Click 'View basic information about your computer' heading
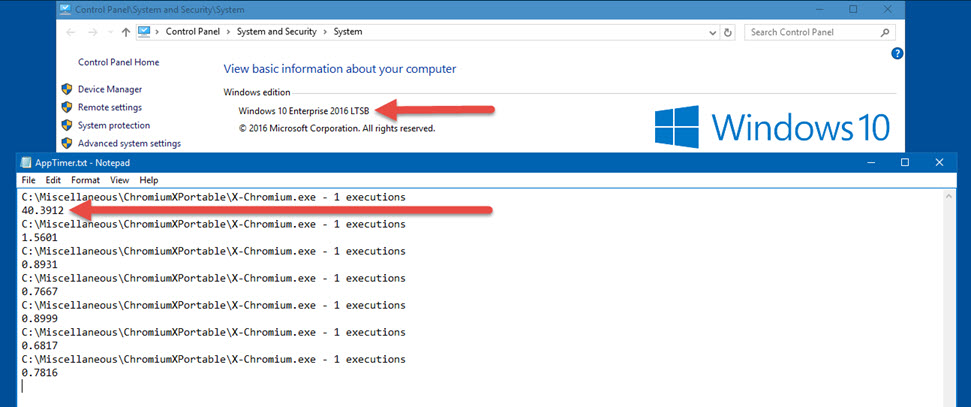The image size is (971, 407). (339, 69)
